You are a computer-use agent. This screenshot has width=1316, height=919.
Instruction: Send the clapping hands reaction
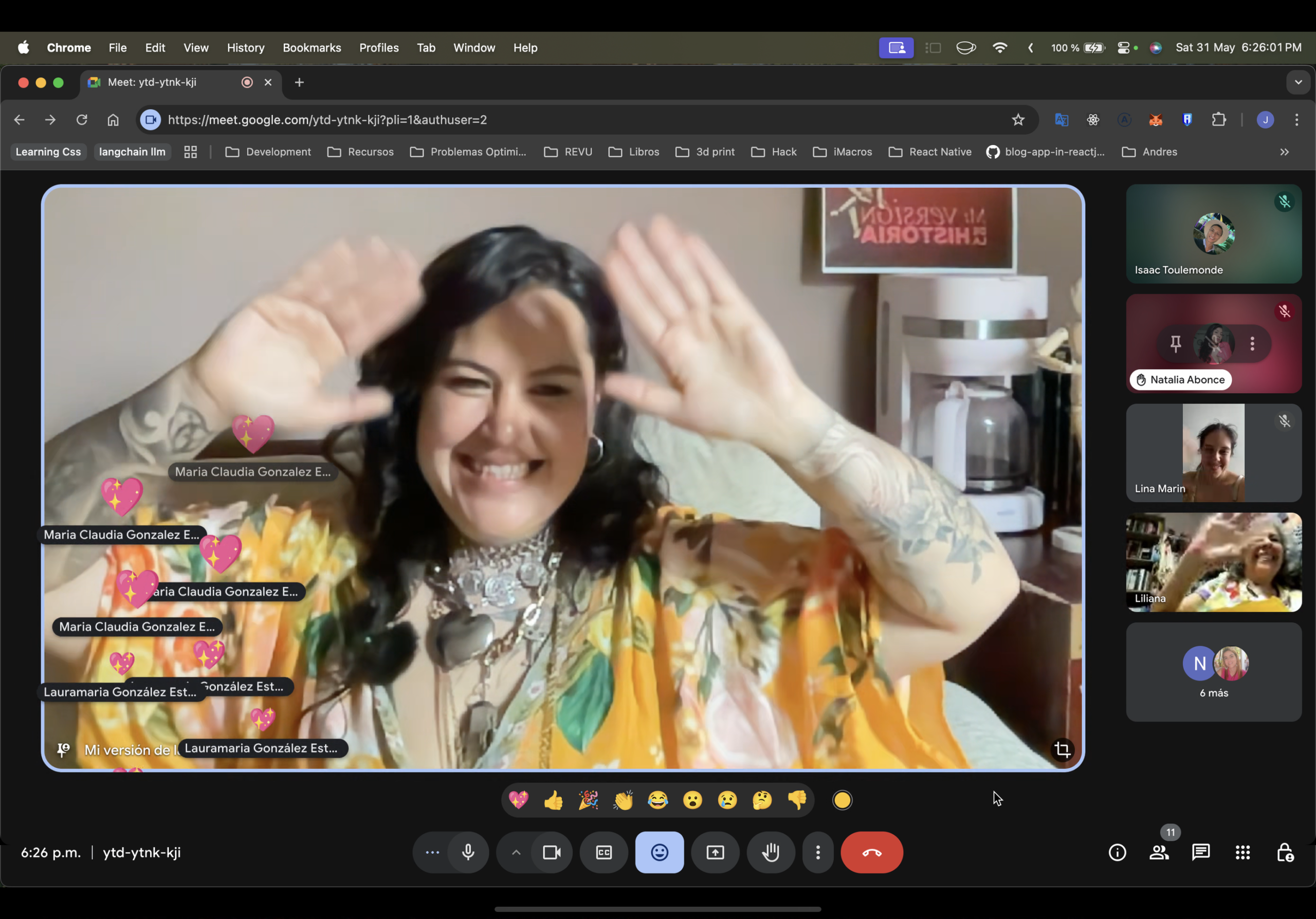point(623,800)
